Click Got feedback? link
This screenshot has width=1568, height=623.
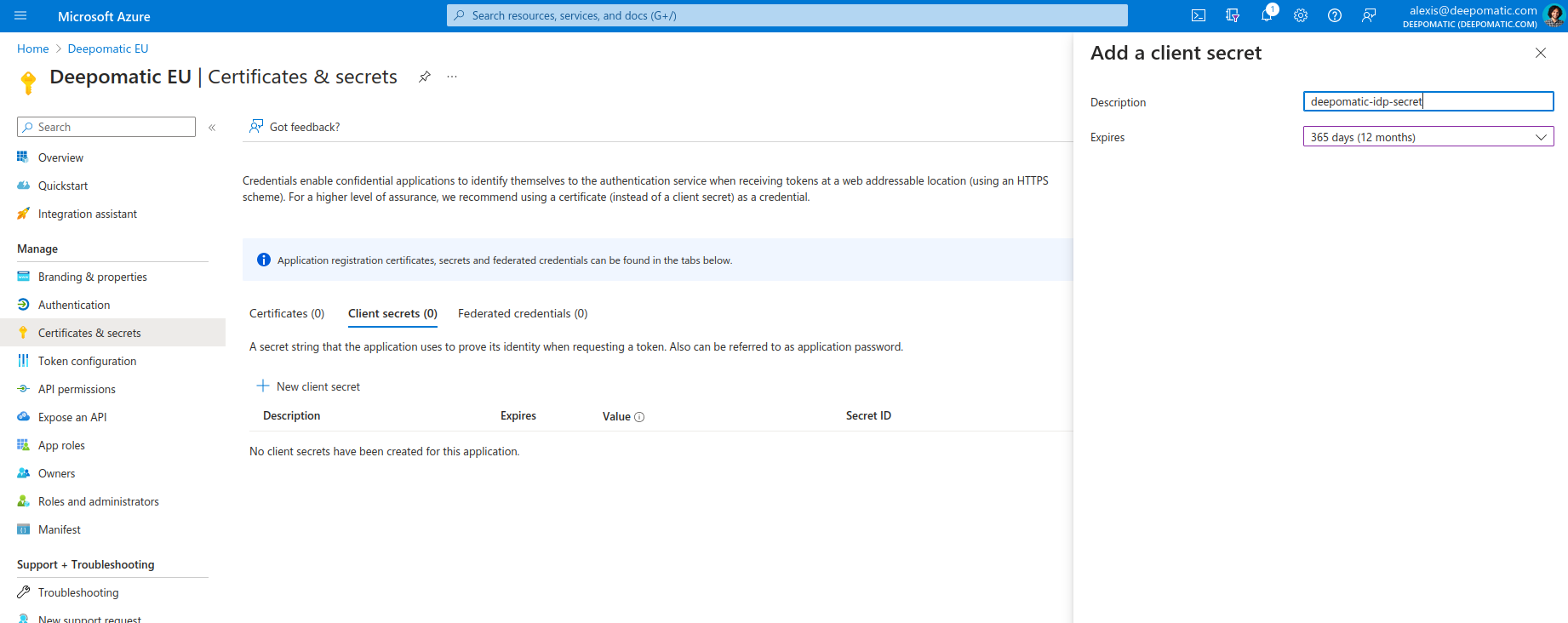coord(295,127)
